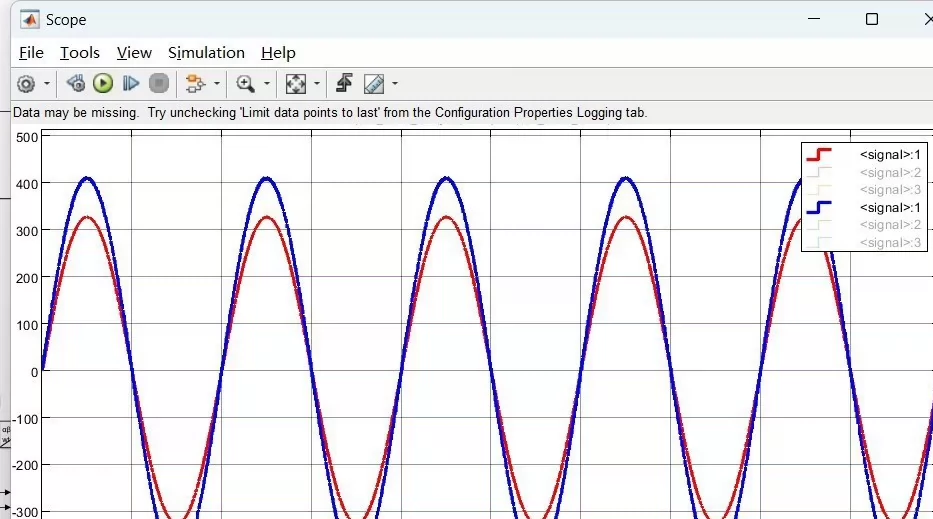The width and height of the screenshot is (933, 519).
Task: Click the 400 y-axis tick label
Action: 27,185
